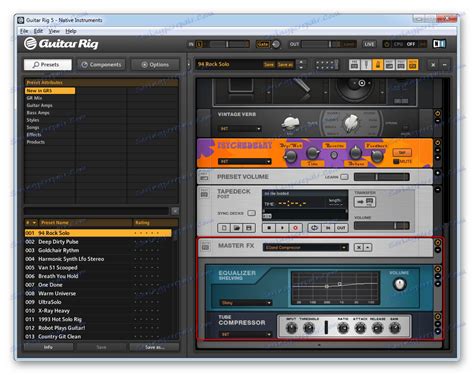Enable LIVE view mode
This screenshot has width=474, height=375.
(x=369, y=44)
